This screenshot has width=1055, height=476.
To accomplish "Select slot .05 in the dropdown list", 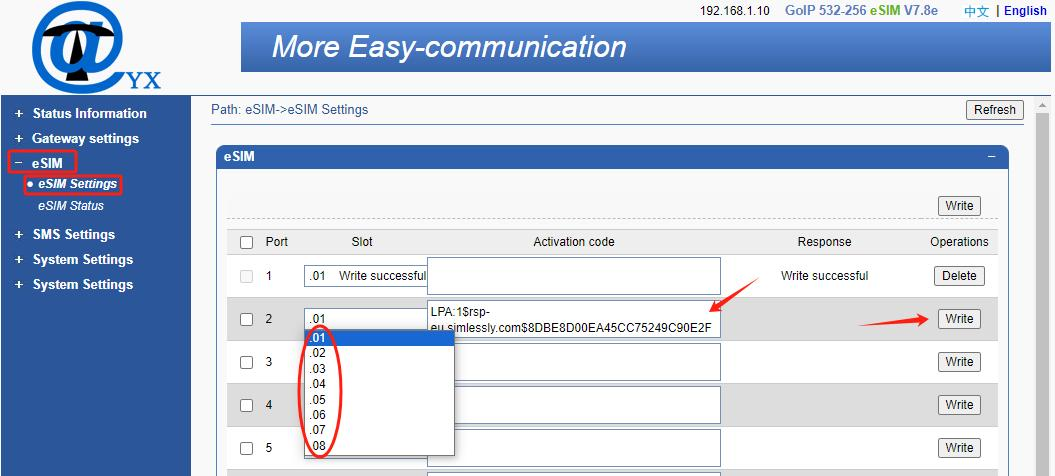I will [x=379, y=400].
